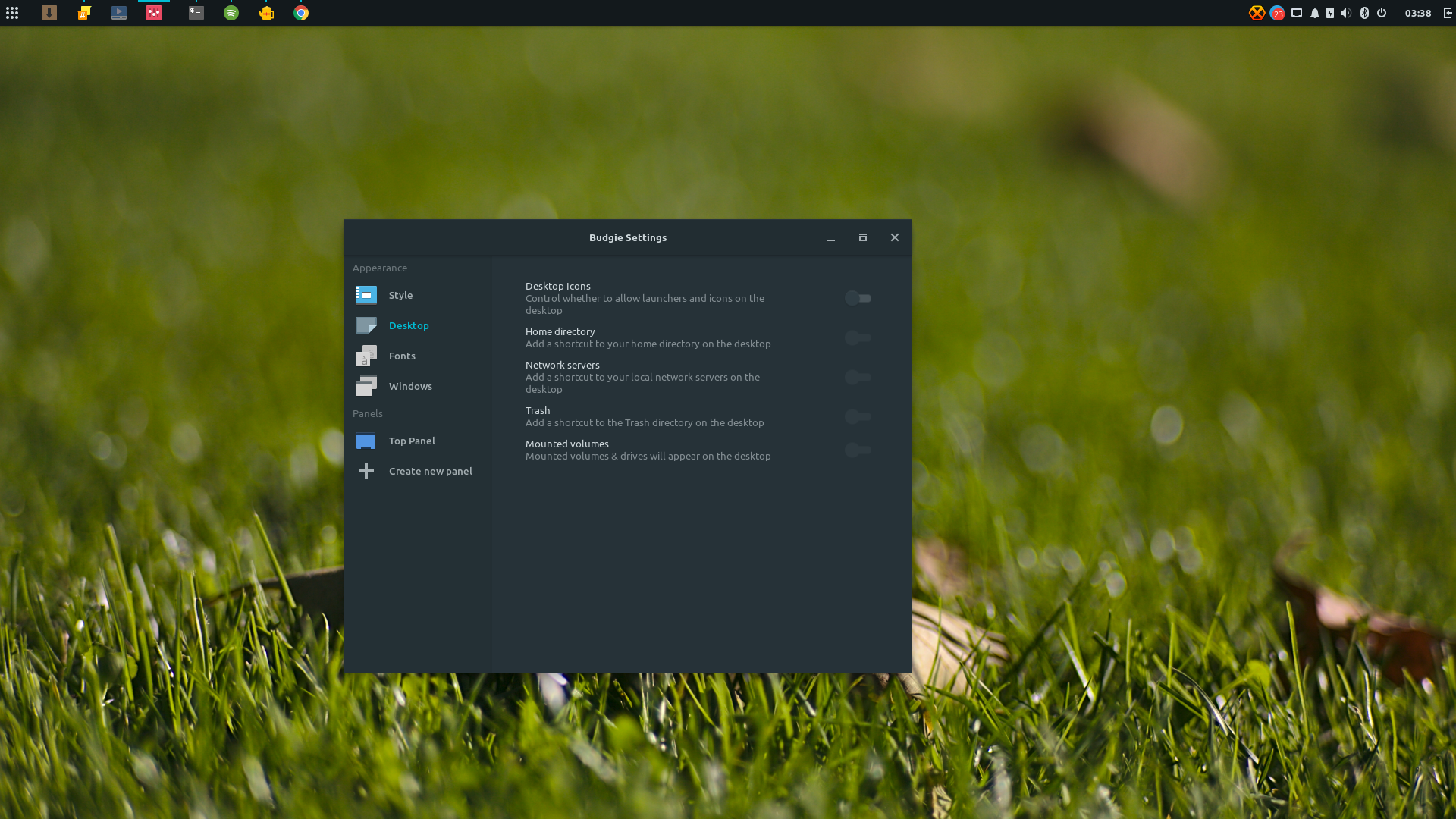Select the Style settings page label
This screenshot has height=819, width=1456.
coord(400,295)
